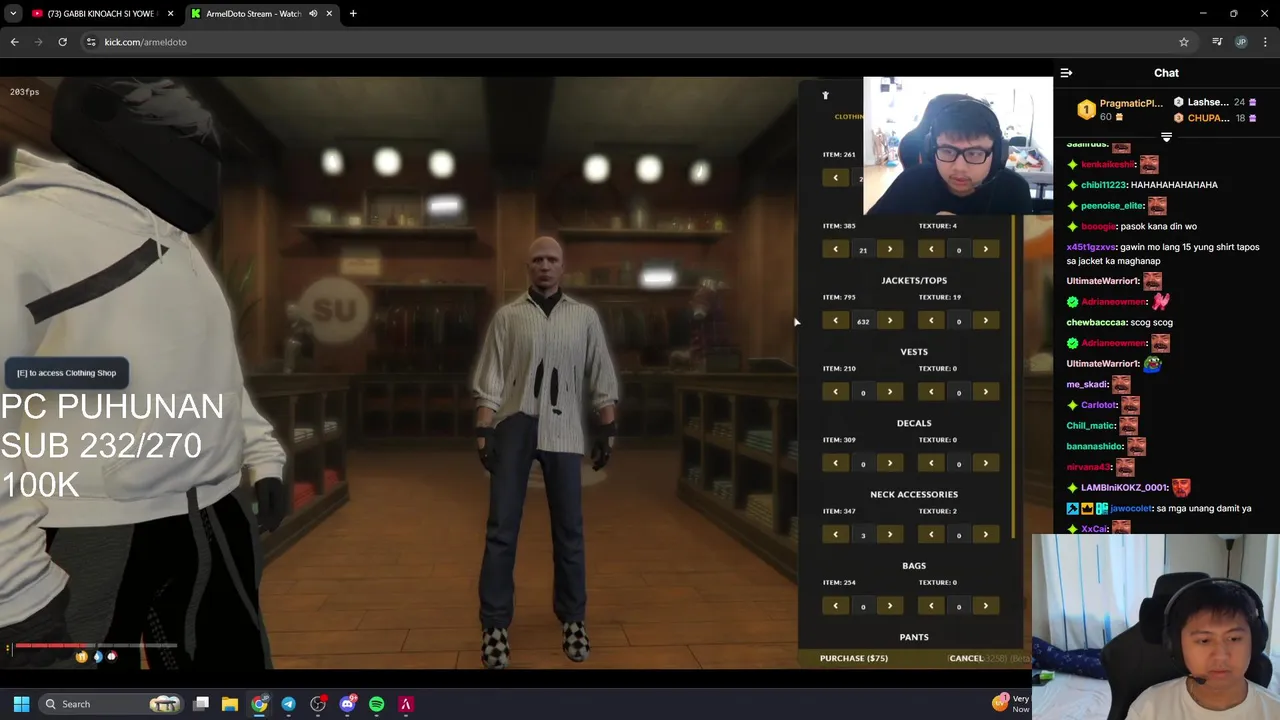Image resolution: width=1280 pixels, height=720 pixels.
Task: Open Chrome three-dot menu
Action: point(1266,42)
